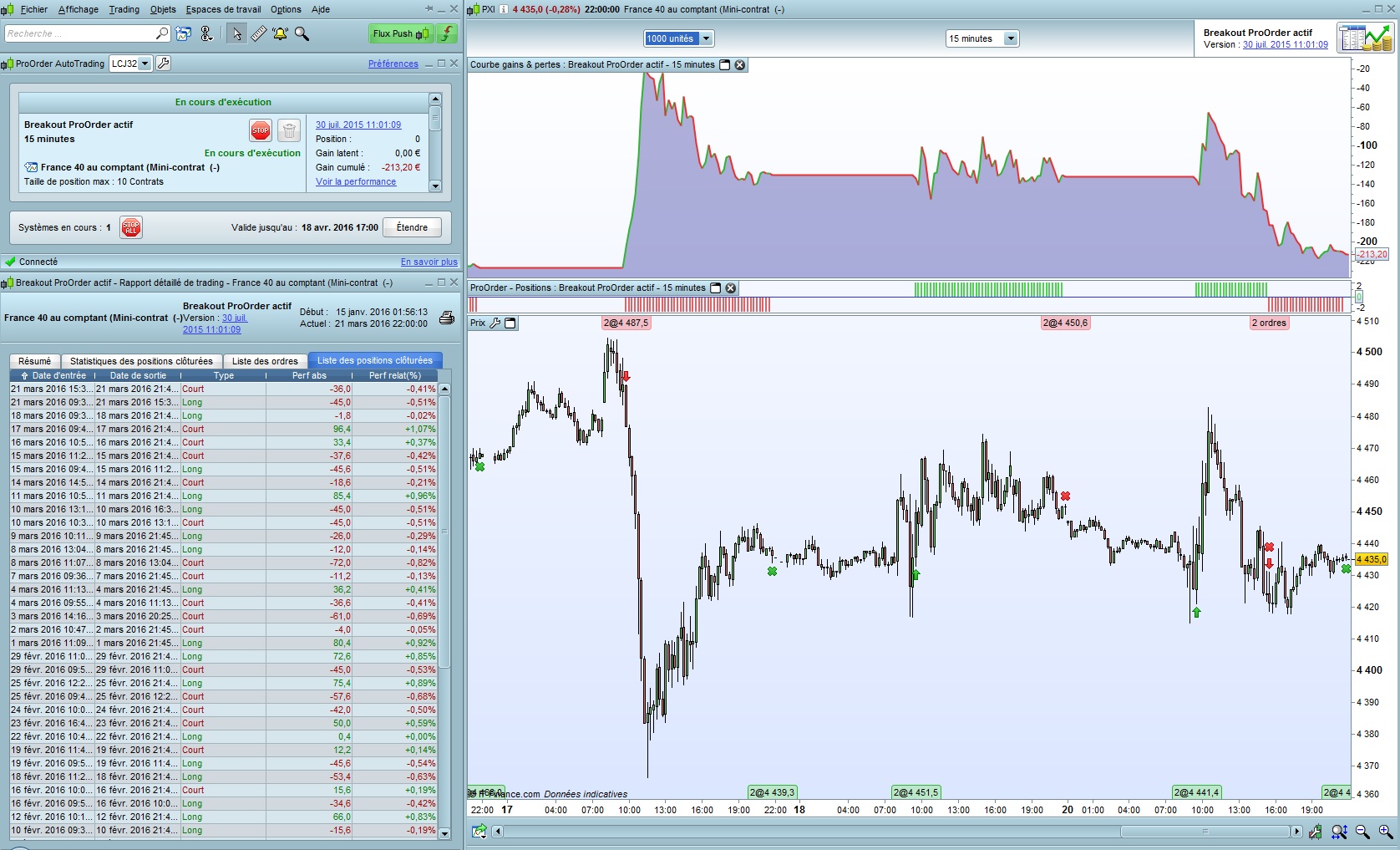
Task: Detach the Prix price panel
Action: pos(510,323)
